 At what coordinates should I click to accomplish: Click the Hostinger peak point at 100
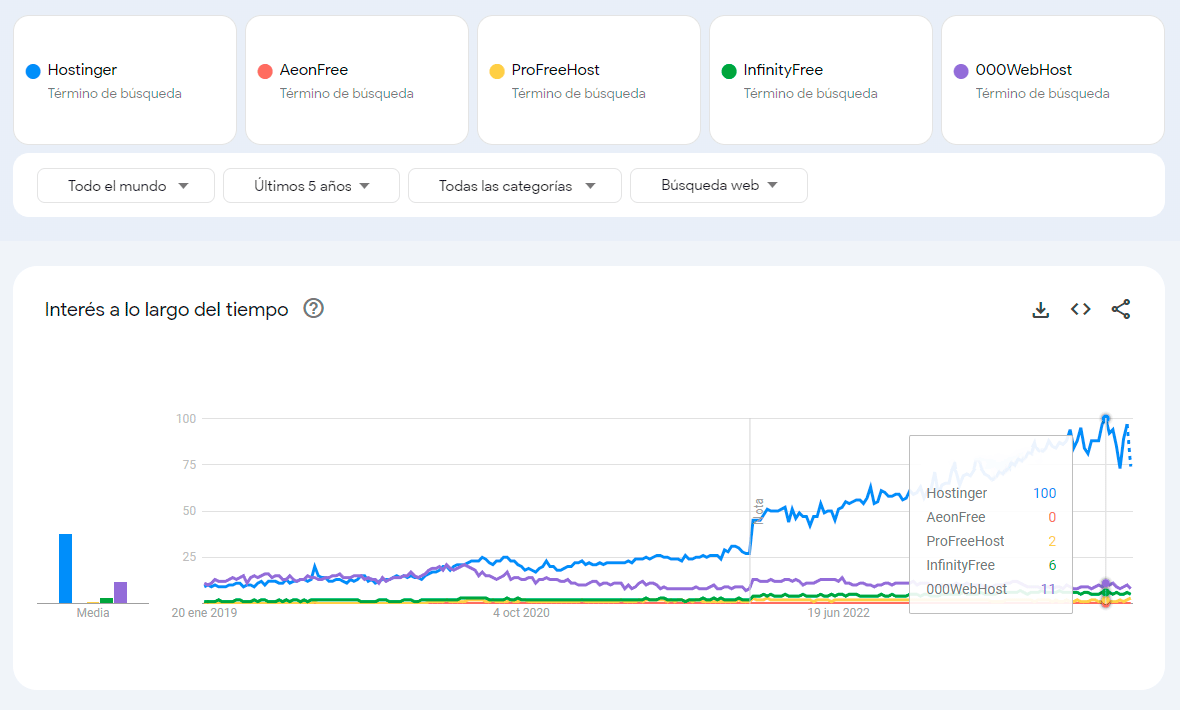1105,418
